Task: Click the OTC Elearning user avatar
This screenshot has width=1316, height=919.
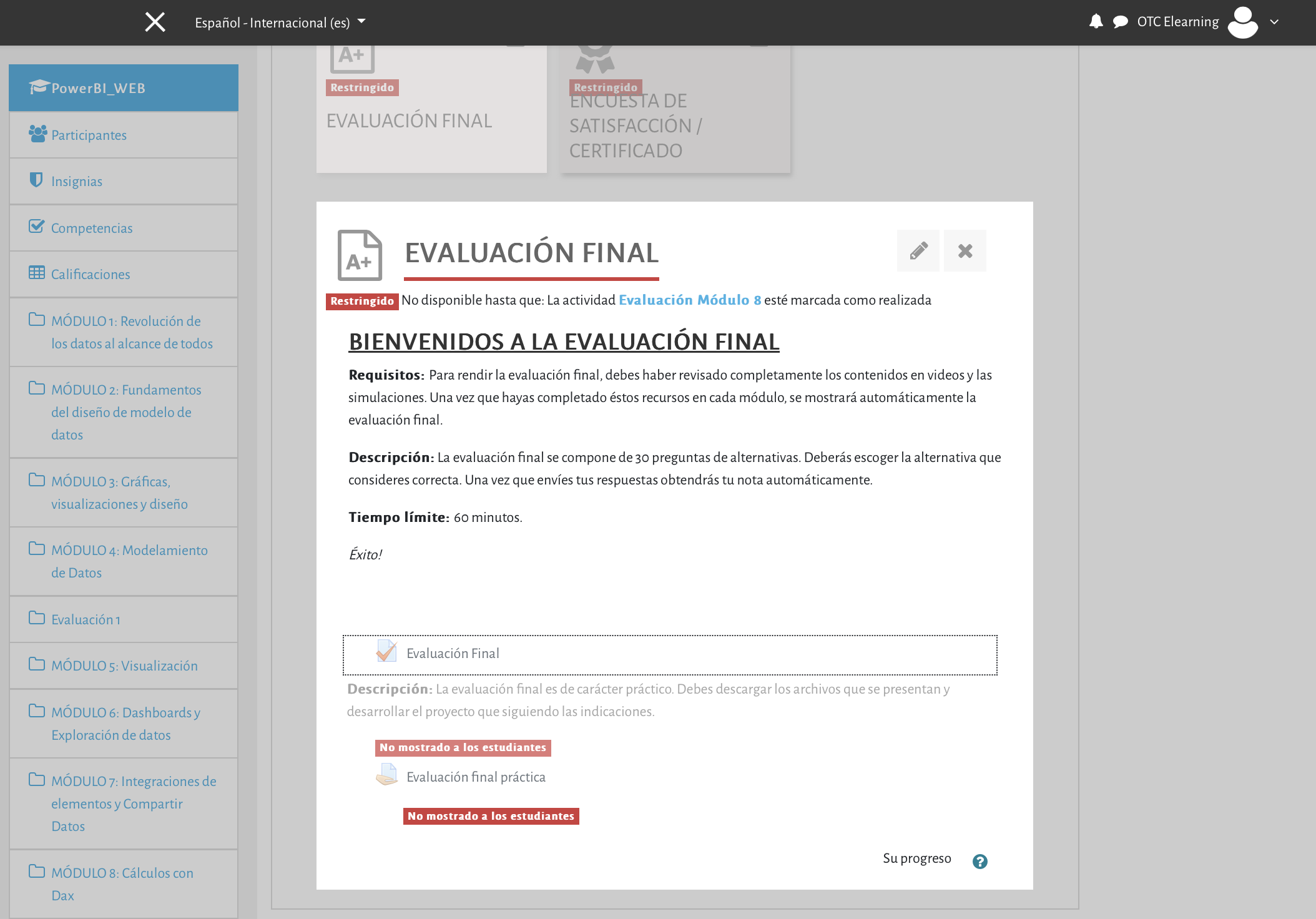Action: click(1242, 22)
